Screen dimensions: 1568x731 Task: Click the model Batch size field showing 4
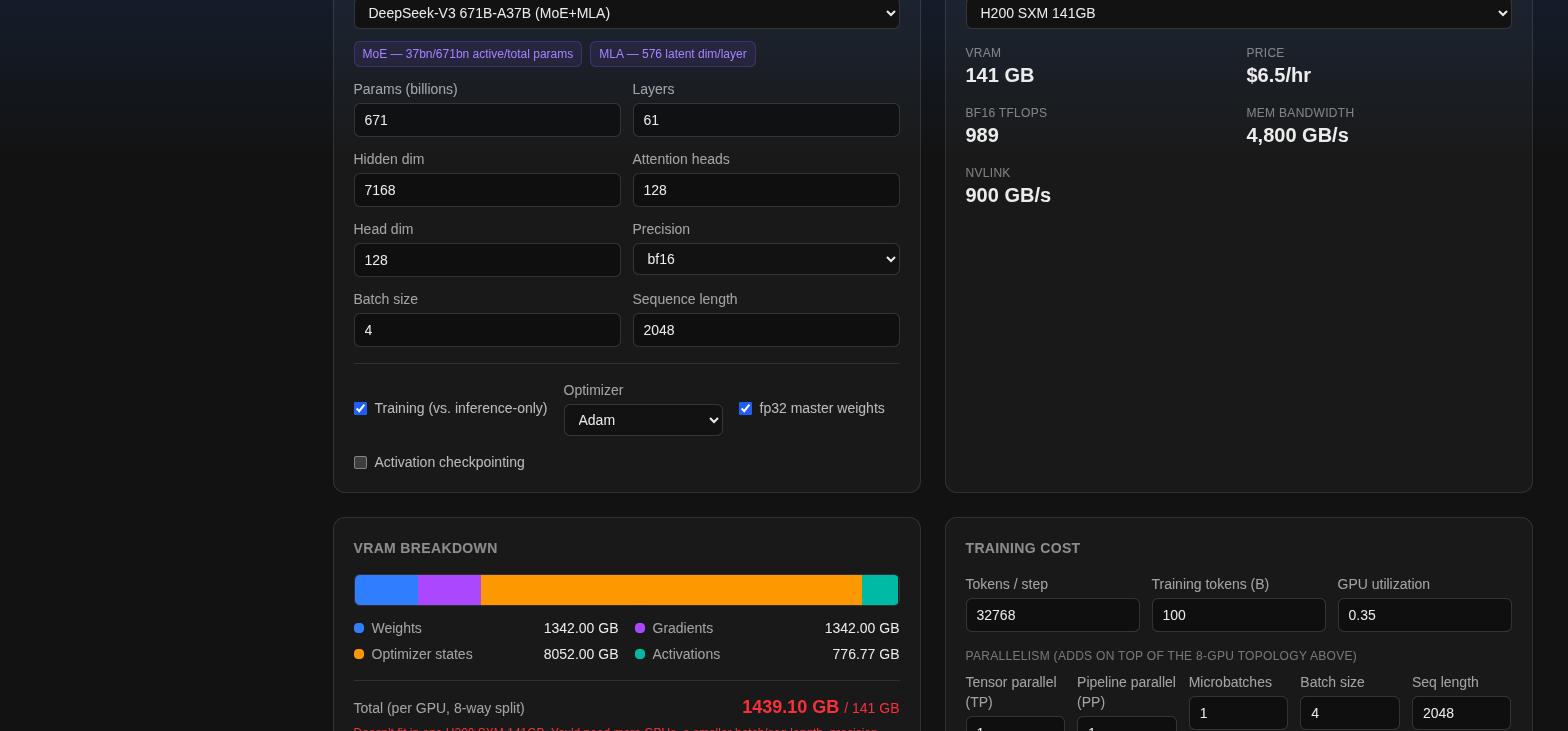487,330
